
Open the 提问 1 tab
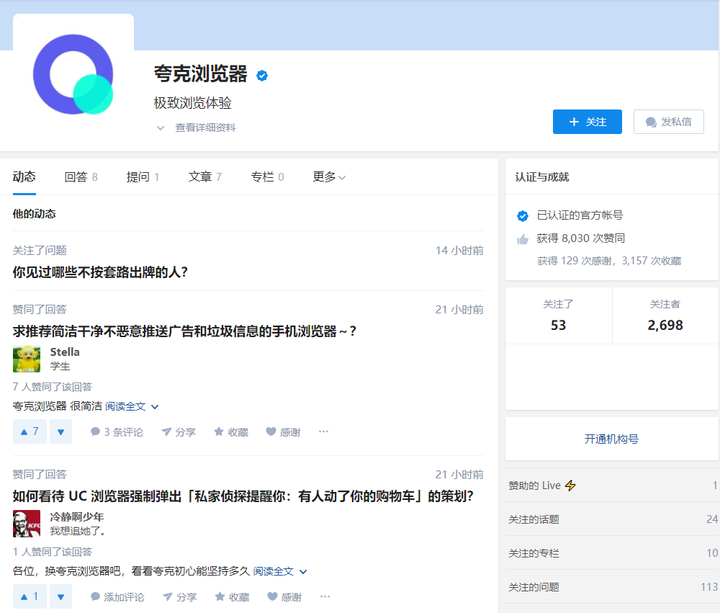pos(143,177)
